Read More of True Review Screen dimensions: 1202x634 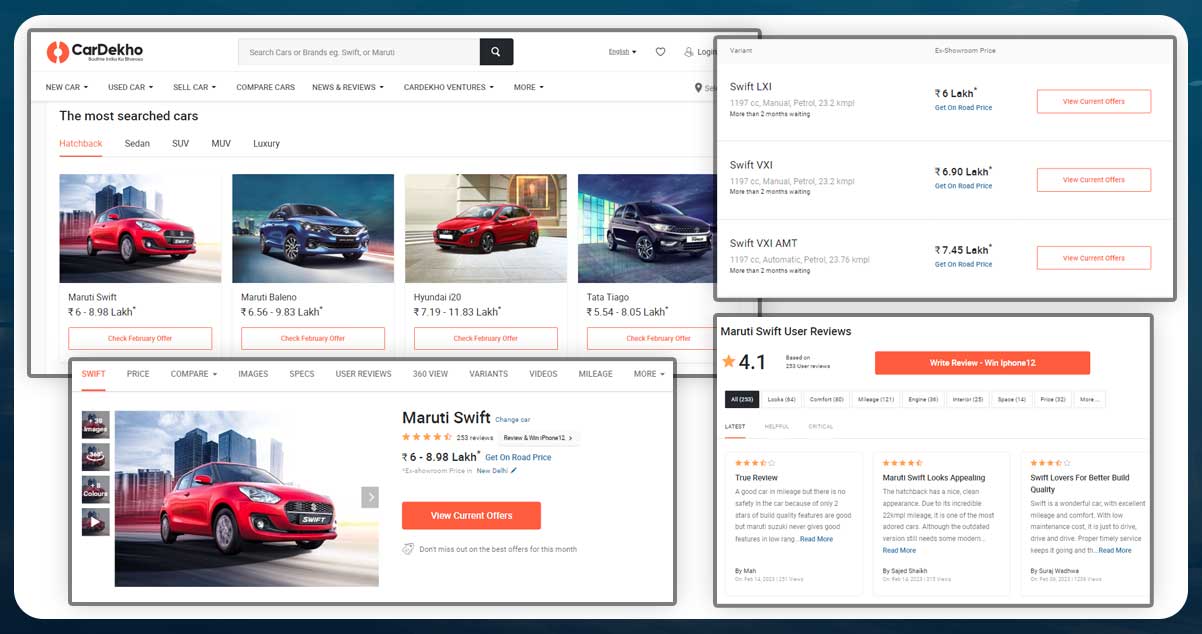[816, 539]
